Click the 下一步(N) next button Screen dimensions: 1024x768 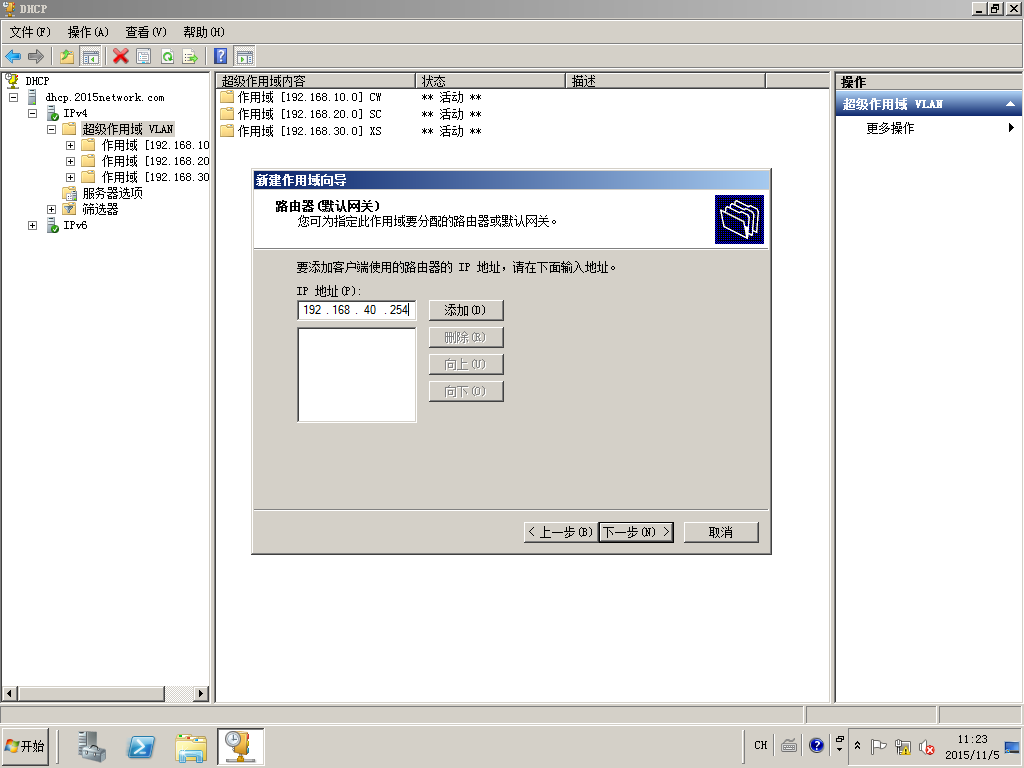pos(636,532)
